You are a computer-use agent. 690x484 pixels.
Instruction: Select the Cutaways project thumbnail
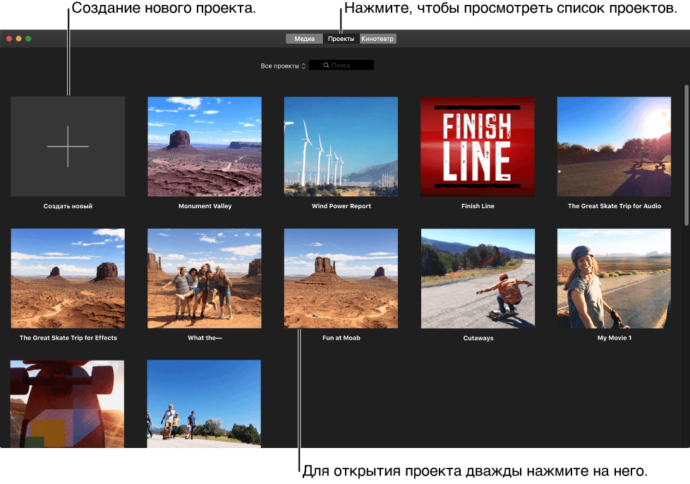coord(478,279)
